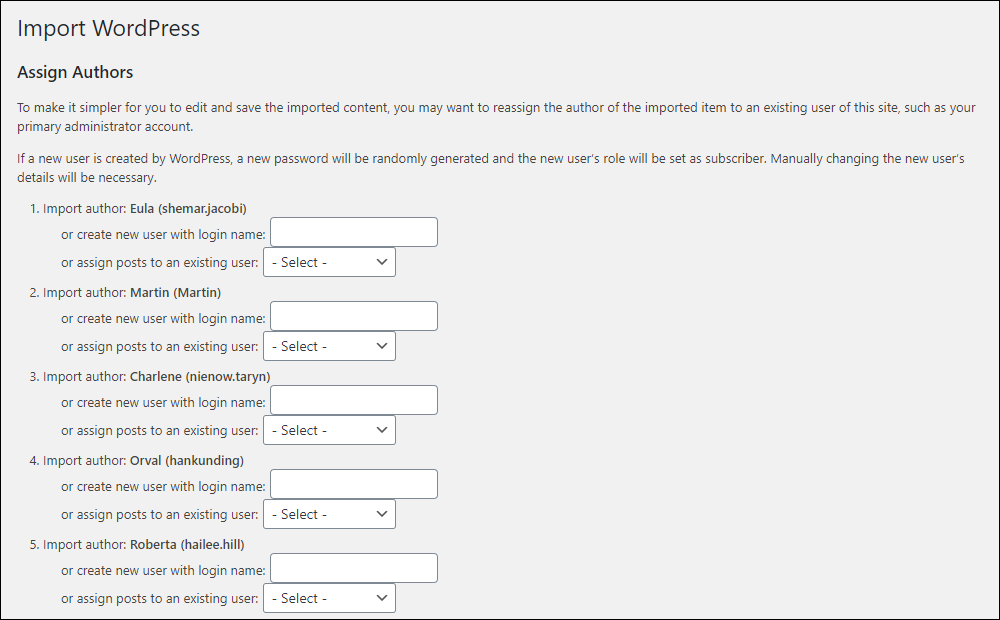Image resolution: width=1000 pixels, height=620 pixels.
Task: Open the existing user dropdown for Eula
Action: coord(329,262)
